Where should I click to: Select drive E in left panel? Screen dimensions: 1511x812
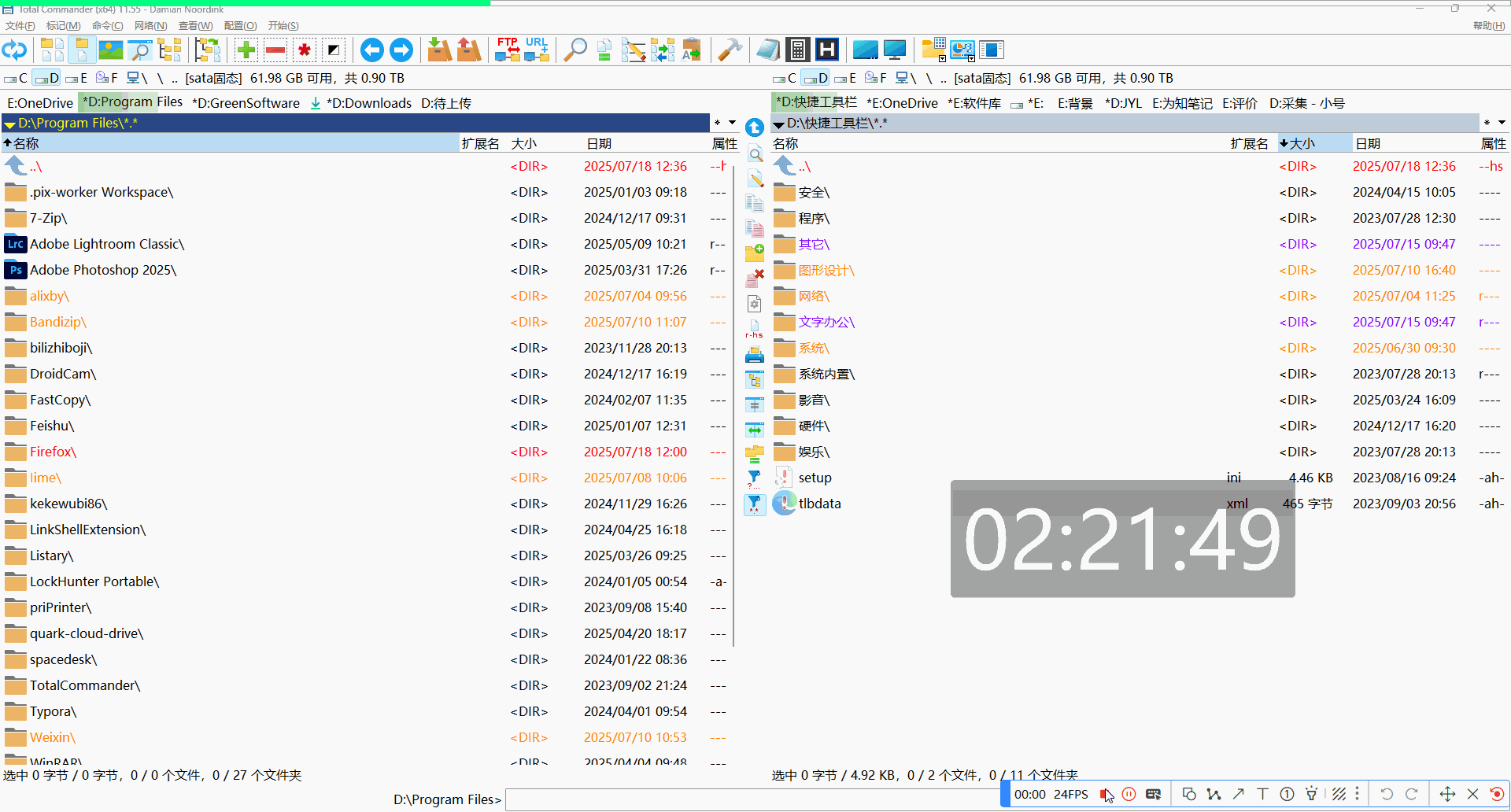click(x=76, y=78)
